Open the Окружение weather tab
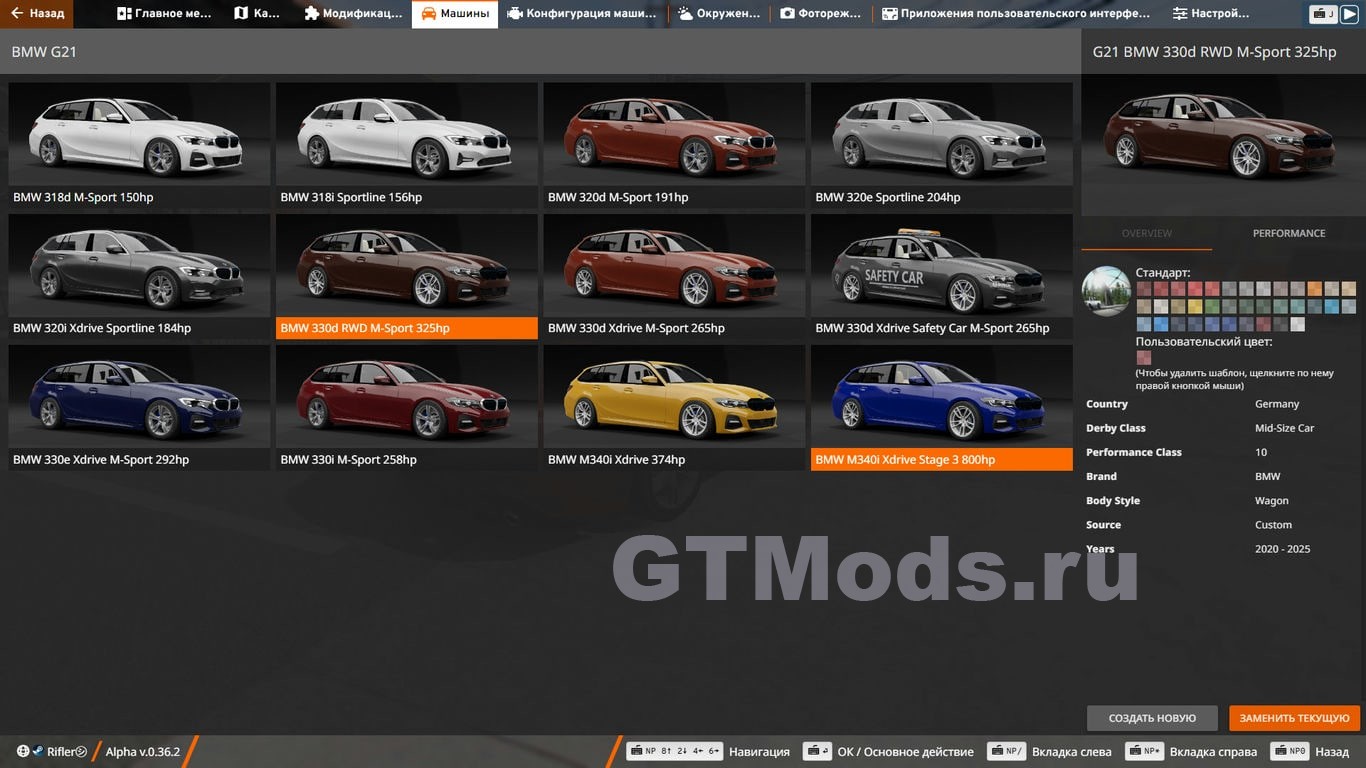Viewport: 1366px width, 768px height. coord(719,14)
